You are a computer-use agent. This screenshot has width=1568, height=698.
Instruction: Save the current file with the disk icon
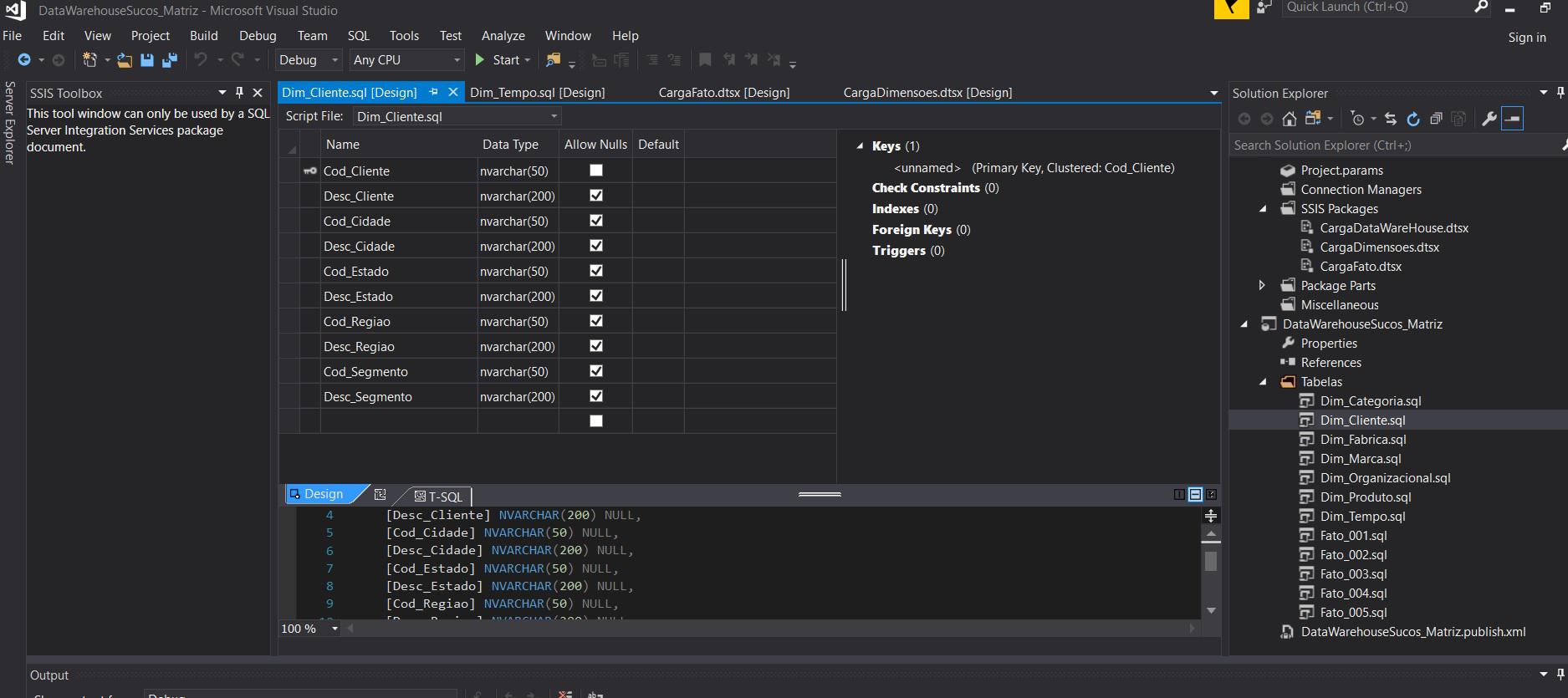coord(147,60)
